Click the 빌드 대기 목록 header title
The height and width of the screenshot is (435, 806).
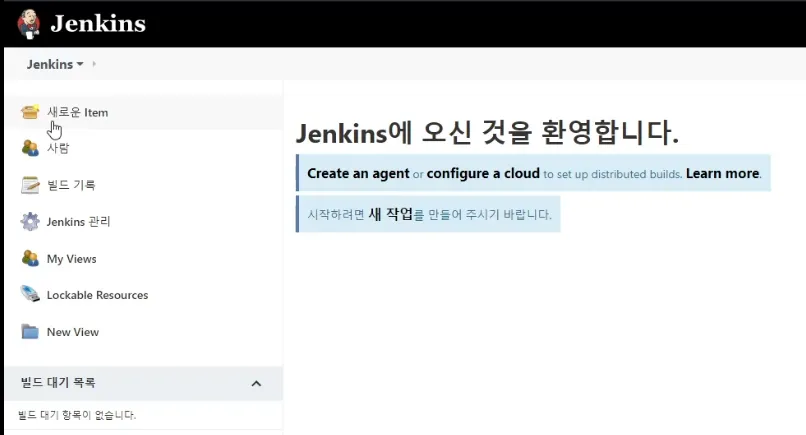(58, 383)
